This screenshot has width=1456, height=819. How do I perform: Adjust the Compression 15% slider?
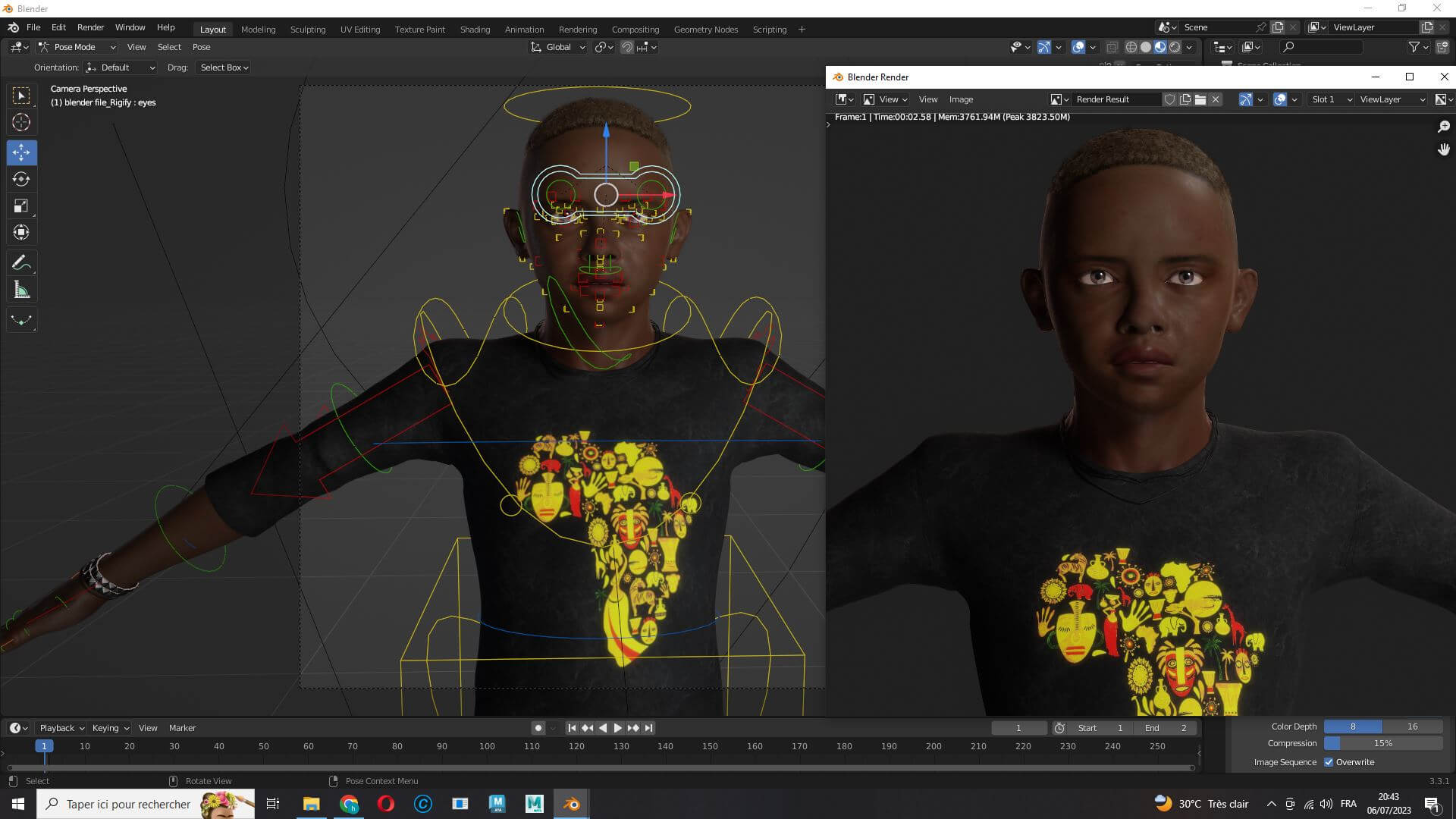pos(1382,743)
